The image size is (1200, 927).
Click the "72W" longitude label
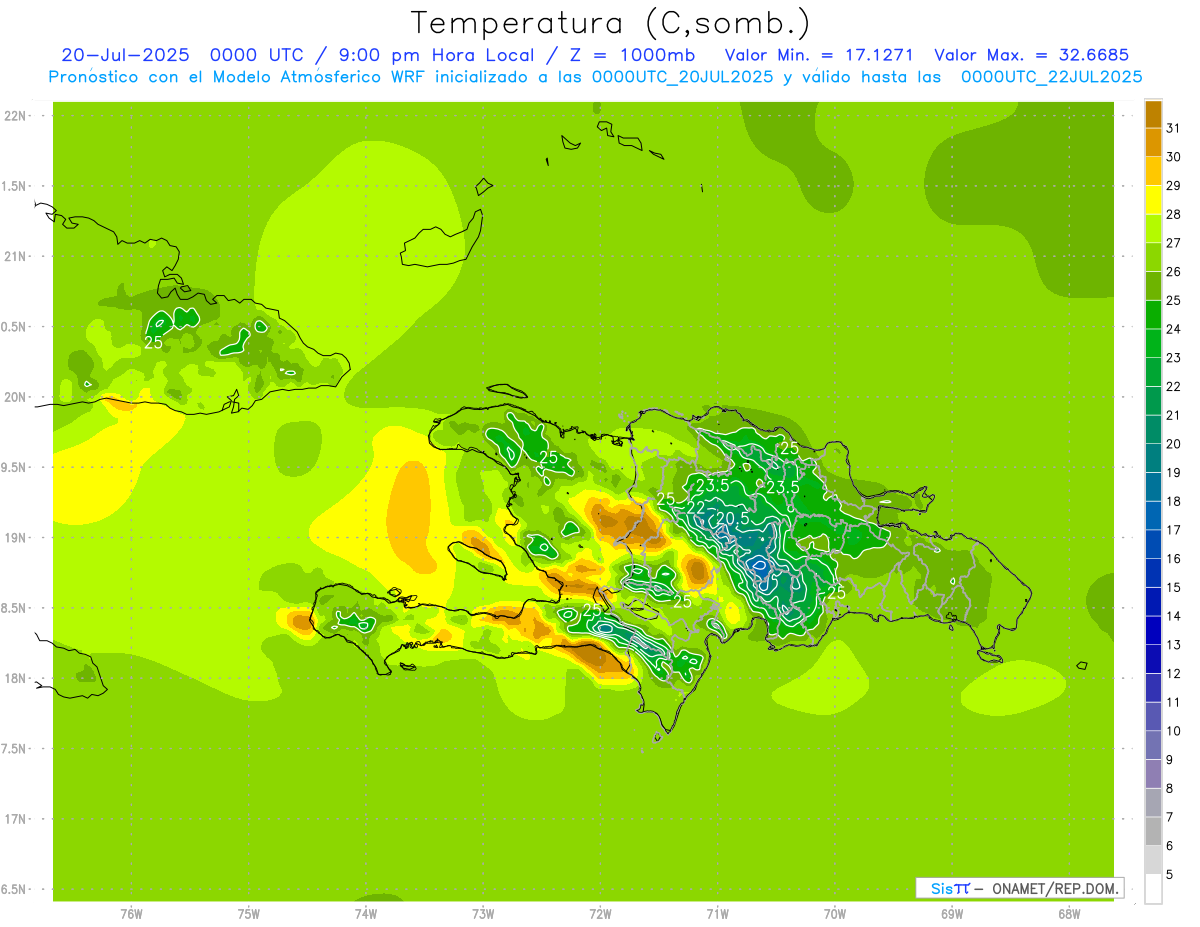pos(600,914)
